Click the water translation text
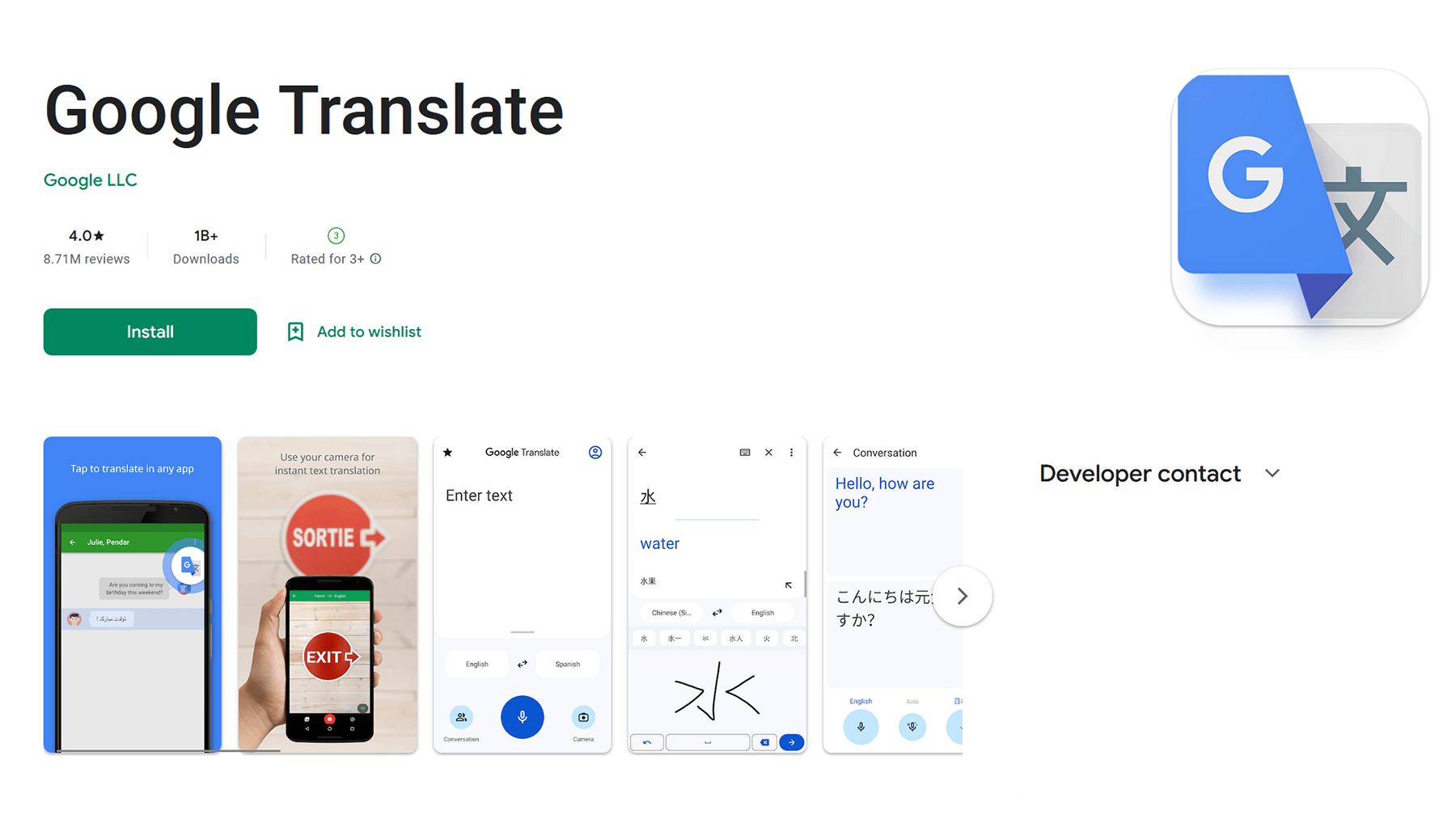The image size is (1456, 819). click(660, 543)
